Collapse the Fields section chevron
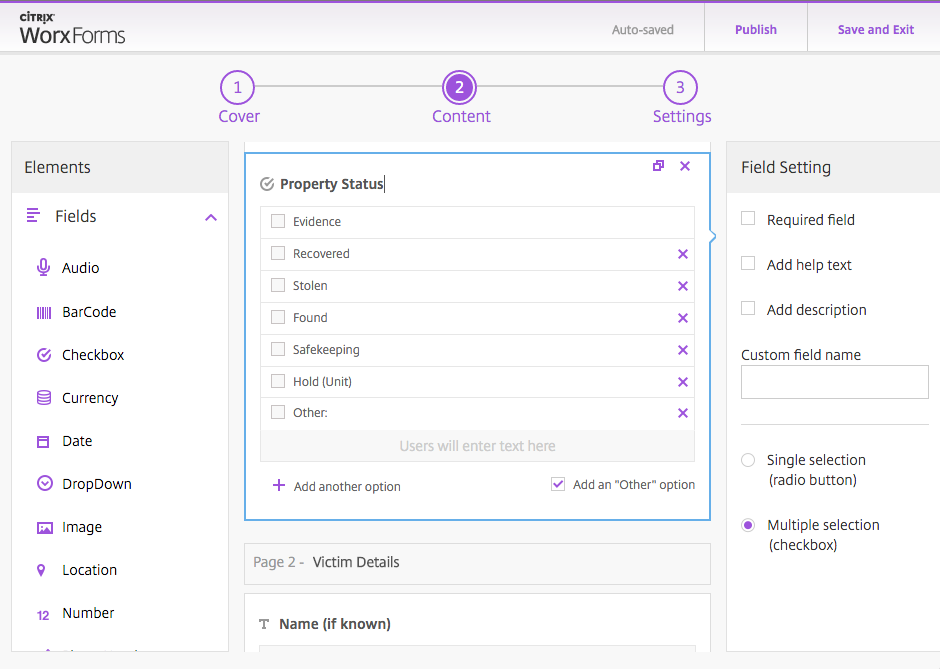940x669 pixels. [210, 217]
